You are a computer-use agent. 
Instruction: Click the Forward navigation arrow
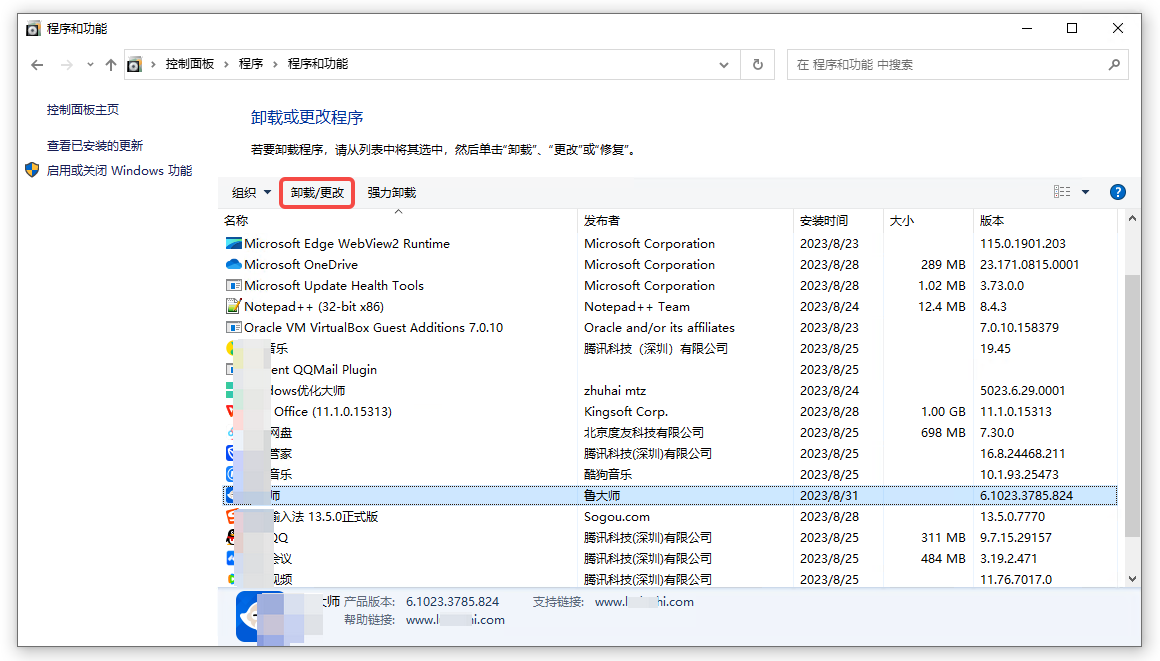pyautogui.click(x=67, y=65)
